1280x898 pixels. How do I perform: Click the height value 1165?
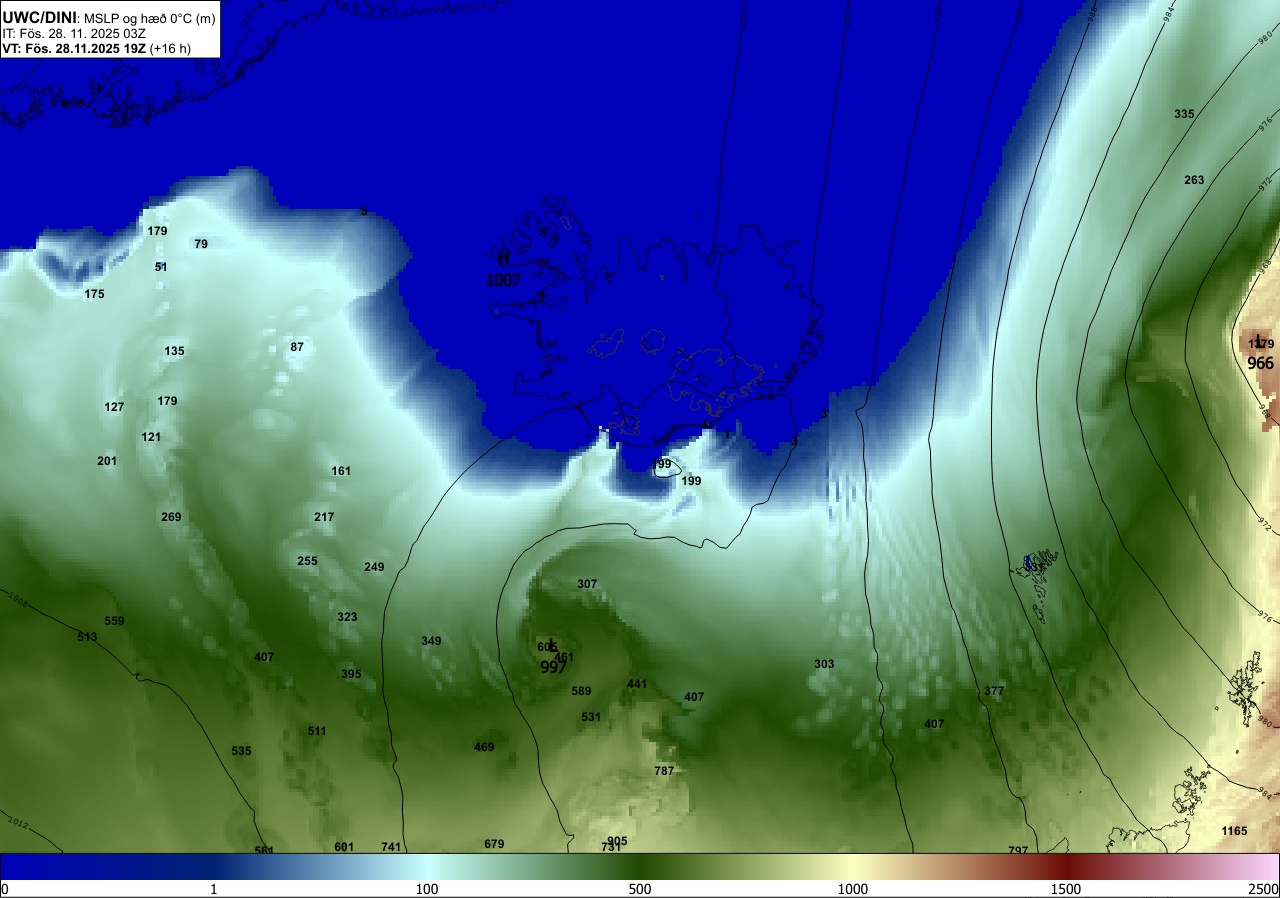click(1234, 831)
